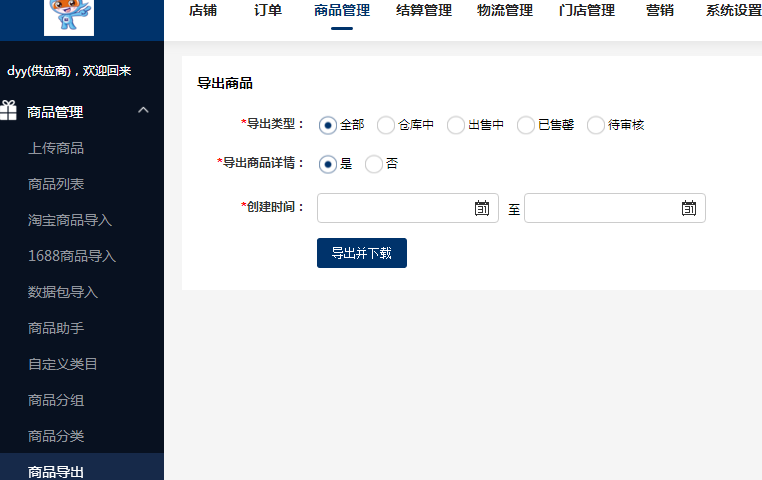Choose the 出售中 radio option
Image resolution: width=762 pixels, height=480 pixels.
tap(455, 125)
